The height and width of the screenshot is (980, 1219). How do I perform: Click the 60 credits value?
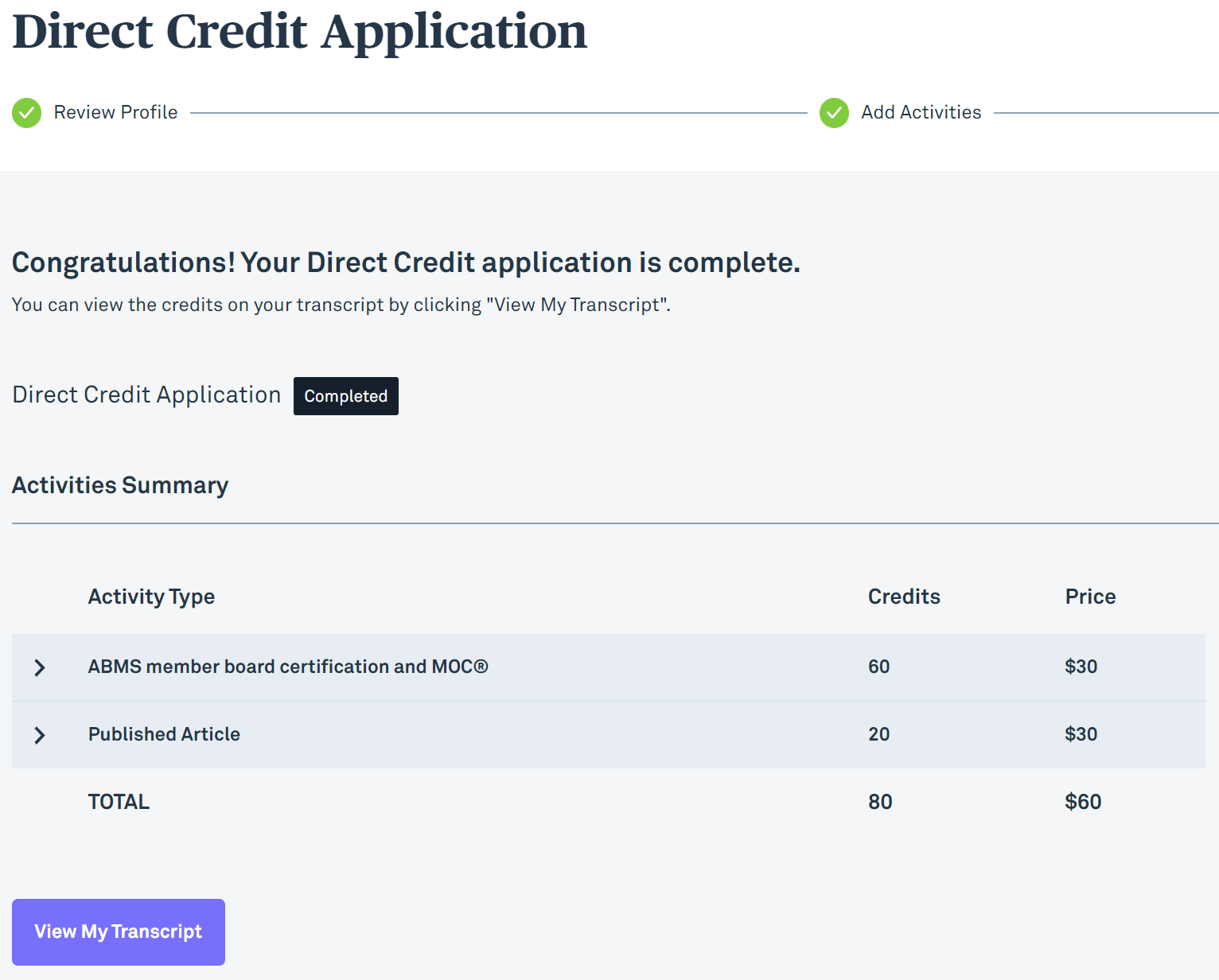tap(878, 667)
